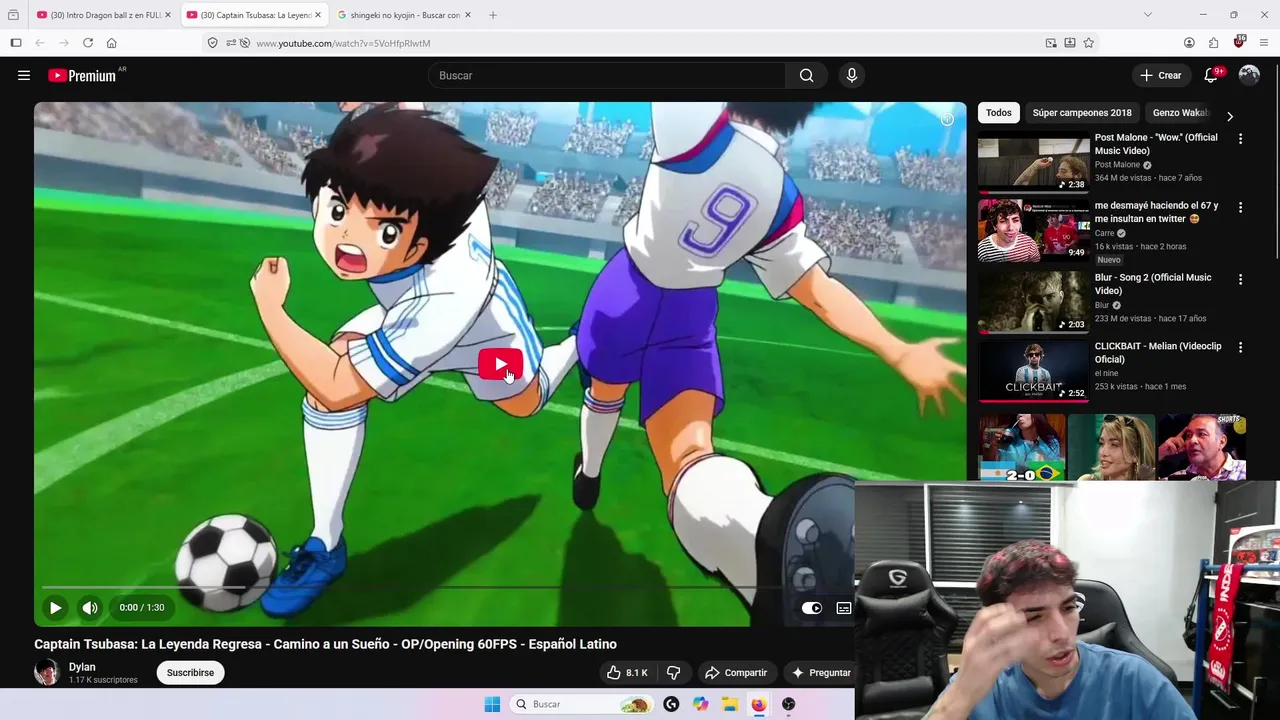Mute the video with speaker icon
Viewport: 1280px width, 720px height.
(x=90, y=607)
